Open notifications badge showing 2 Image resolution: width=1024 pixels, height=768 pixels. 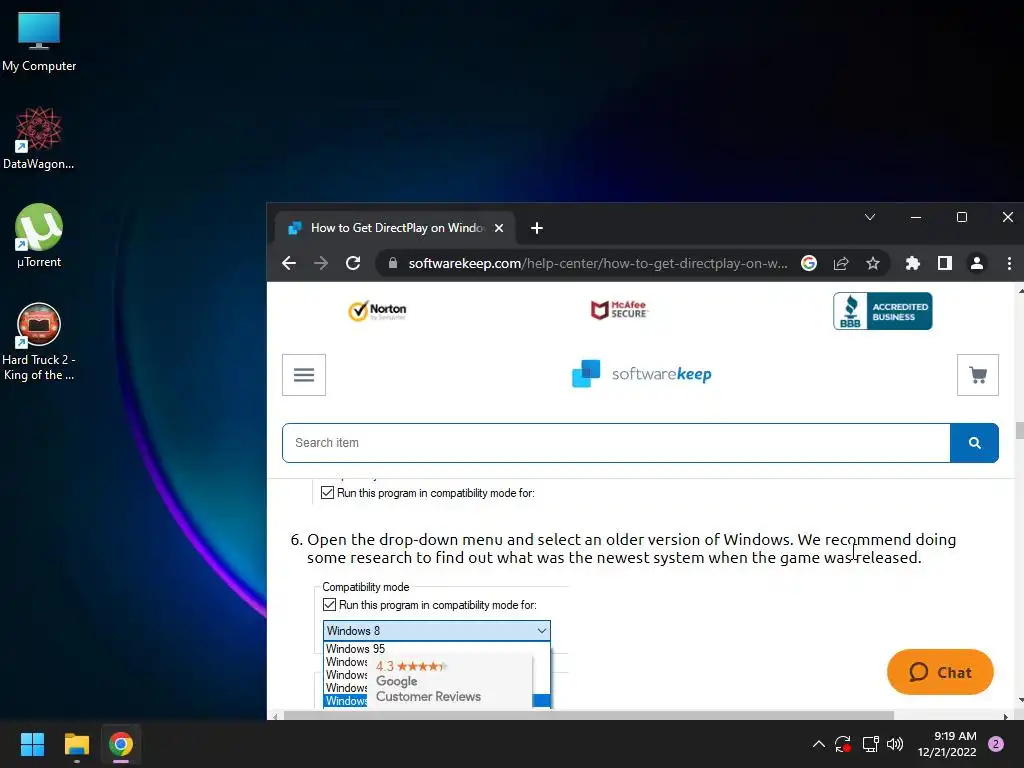point(996,744)
